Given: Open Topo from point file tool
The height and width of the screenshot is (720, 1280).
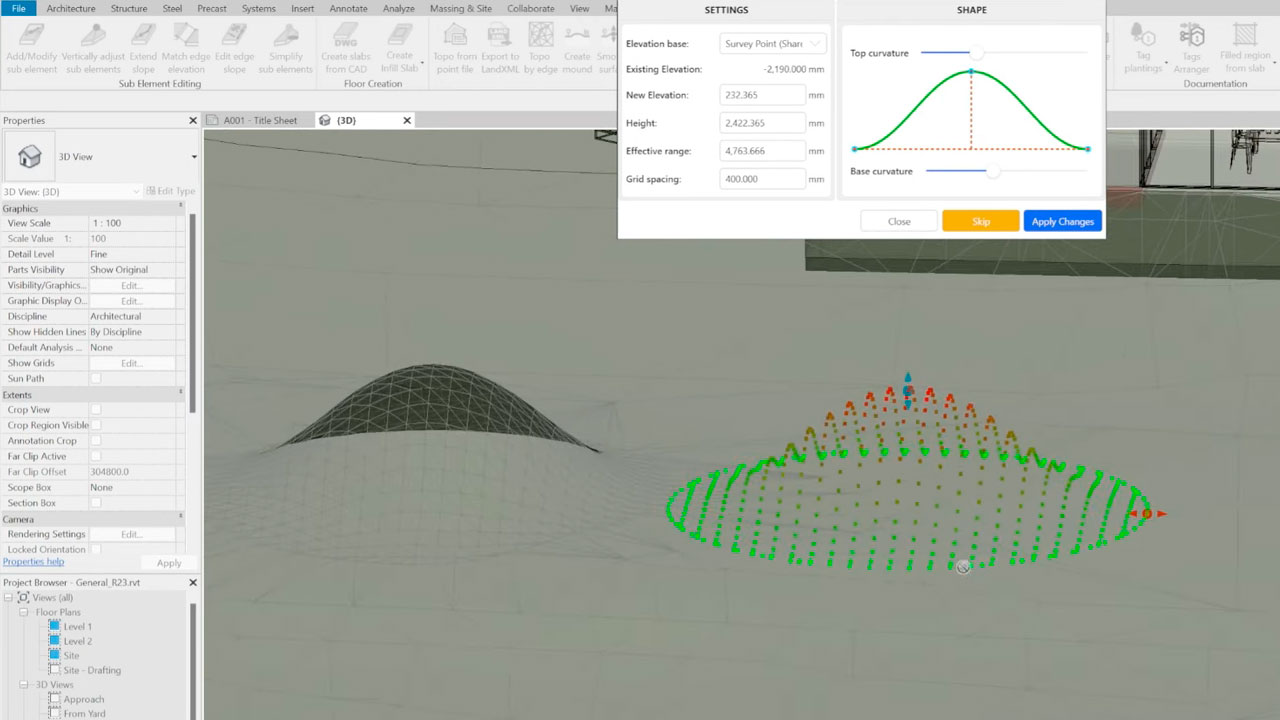Looking at the screenshot, I should 455,47.
